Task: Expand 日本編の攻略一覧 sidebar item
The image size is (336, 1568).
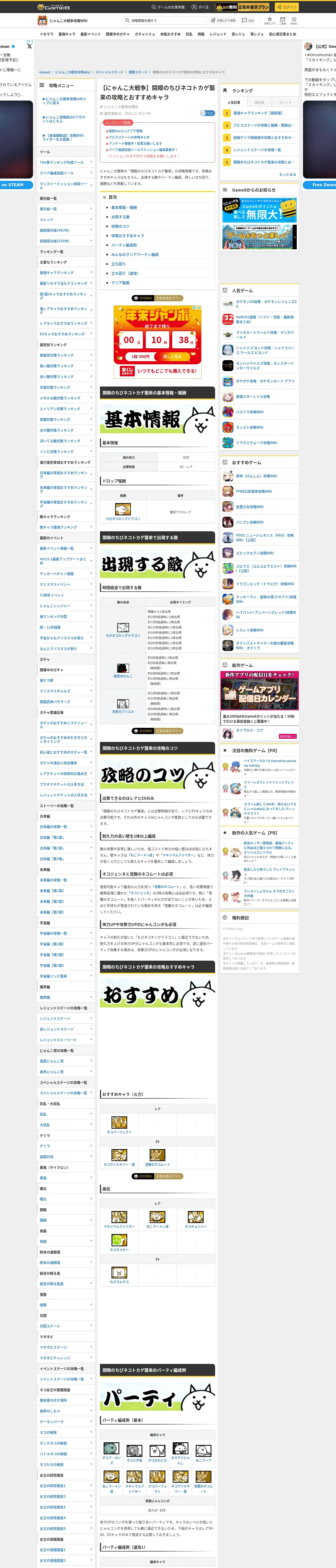Action: pos(66,827)
